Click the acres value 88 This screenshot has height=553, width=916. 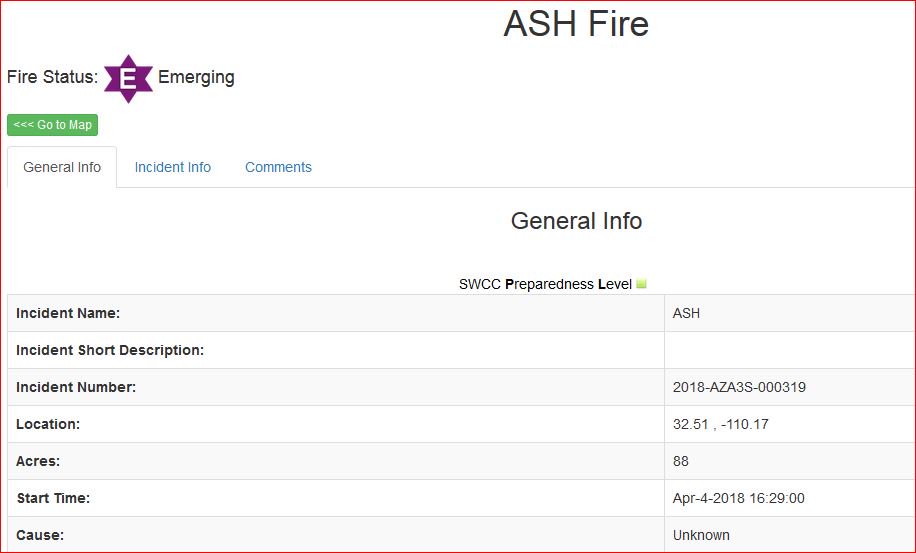681,461
